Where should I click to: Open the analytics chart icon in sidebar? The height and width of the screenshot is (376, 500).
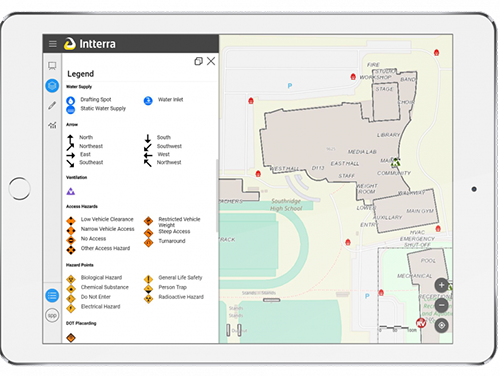coord(52,125)
